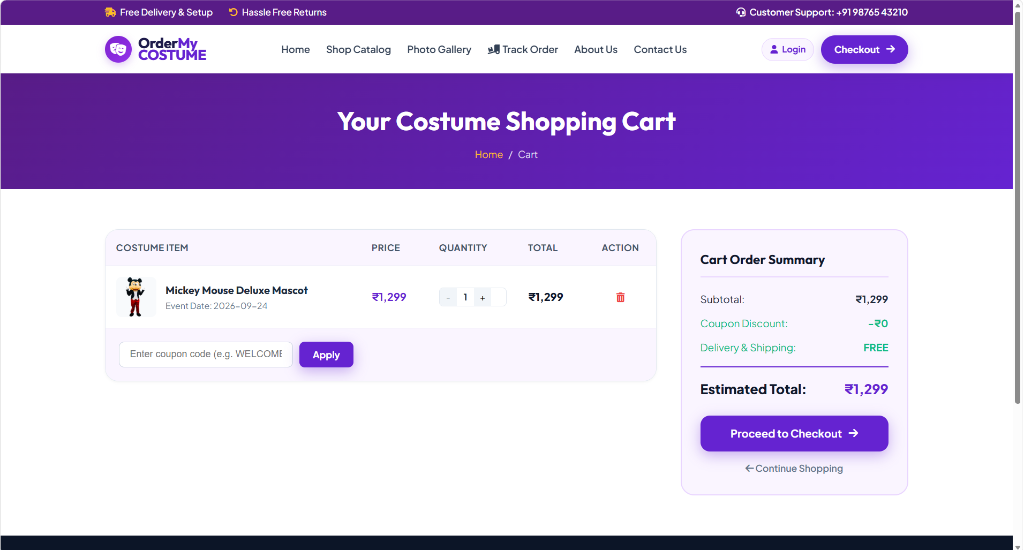1024x550 pixels.
Task: Click the delivery truck icon in top bar
Action: pyautogui.click(x=110, y=12)
